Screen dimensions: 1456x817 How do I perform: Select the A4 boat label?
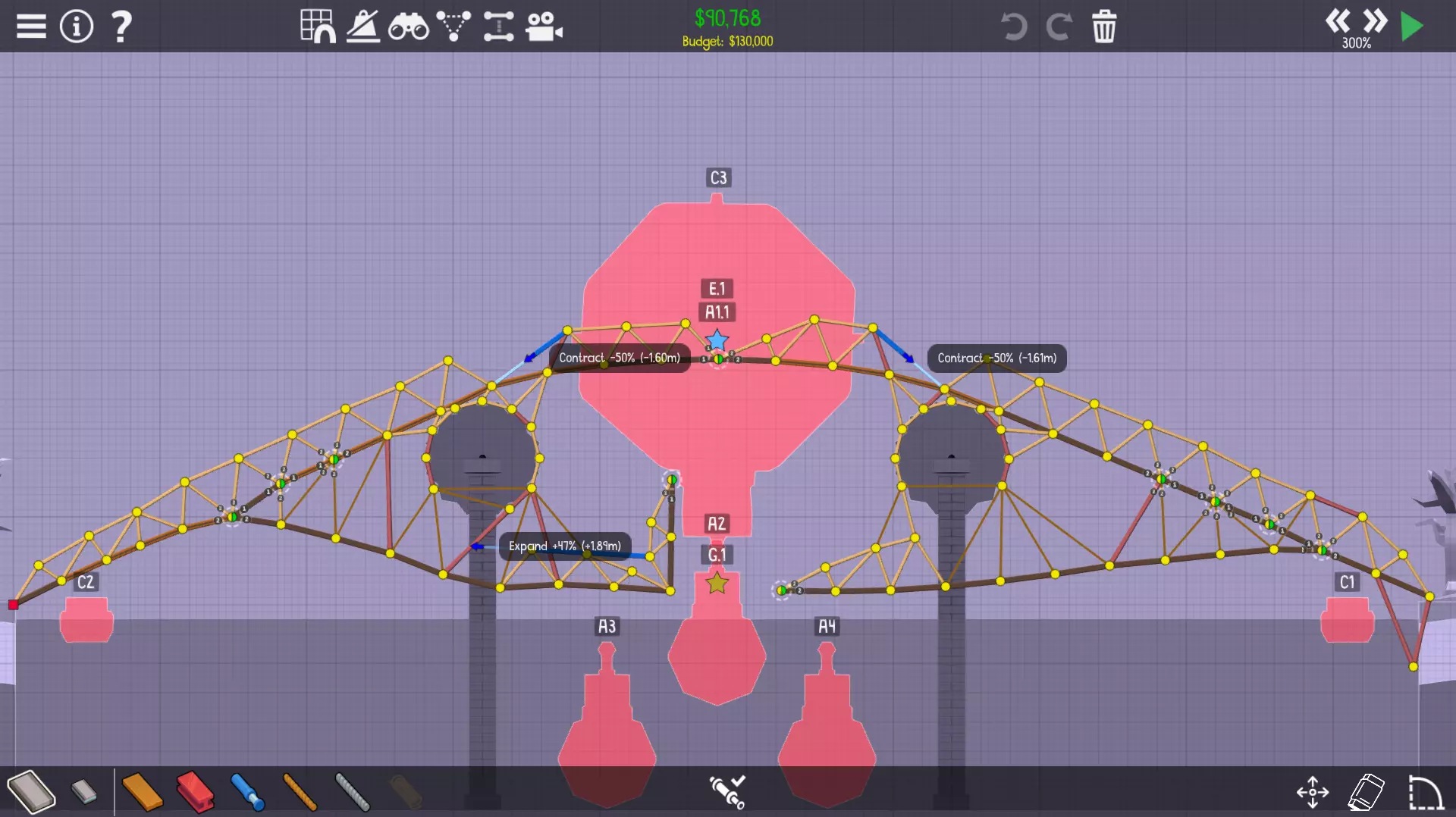[827, 626]
